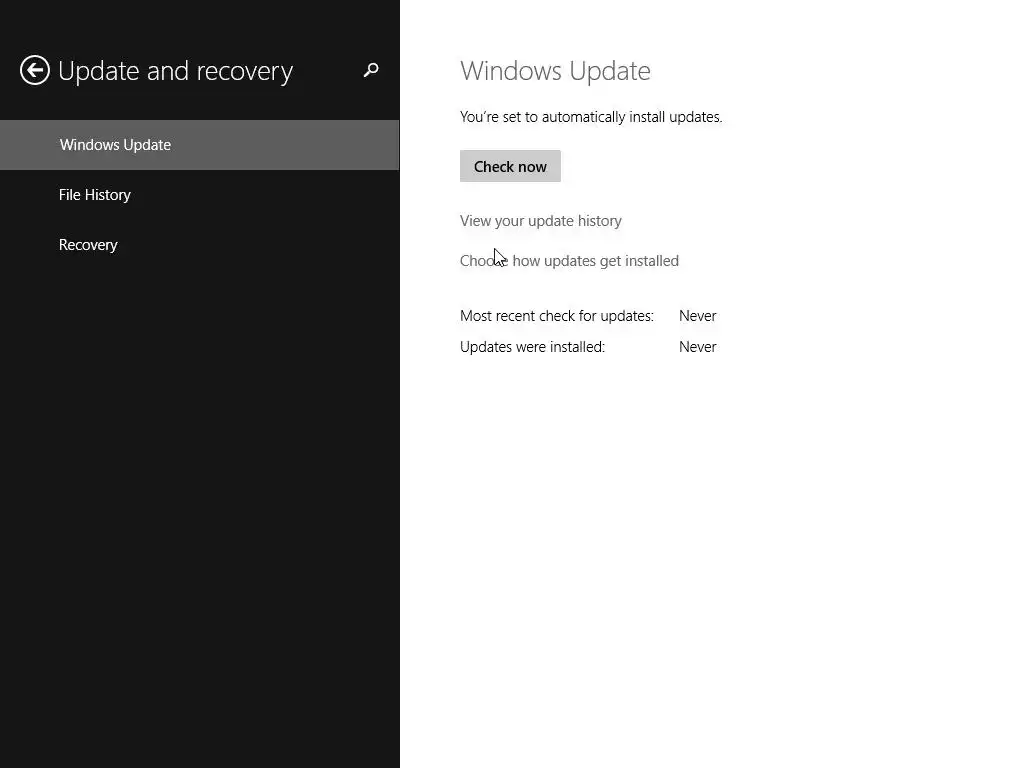
Task: Click 'Most recent check for updates:' label
Action: (x=557, y=316)
